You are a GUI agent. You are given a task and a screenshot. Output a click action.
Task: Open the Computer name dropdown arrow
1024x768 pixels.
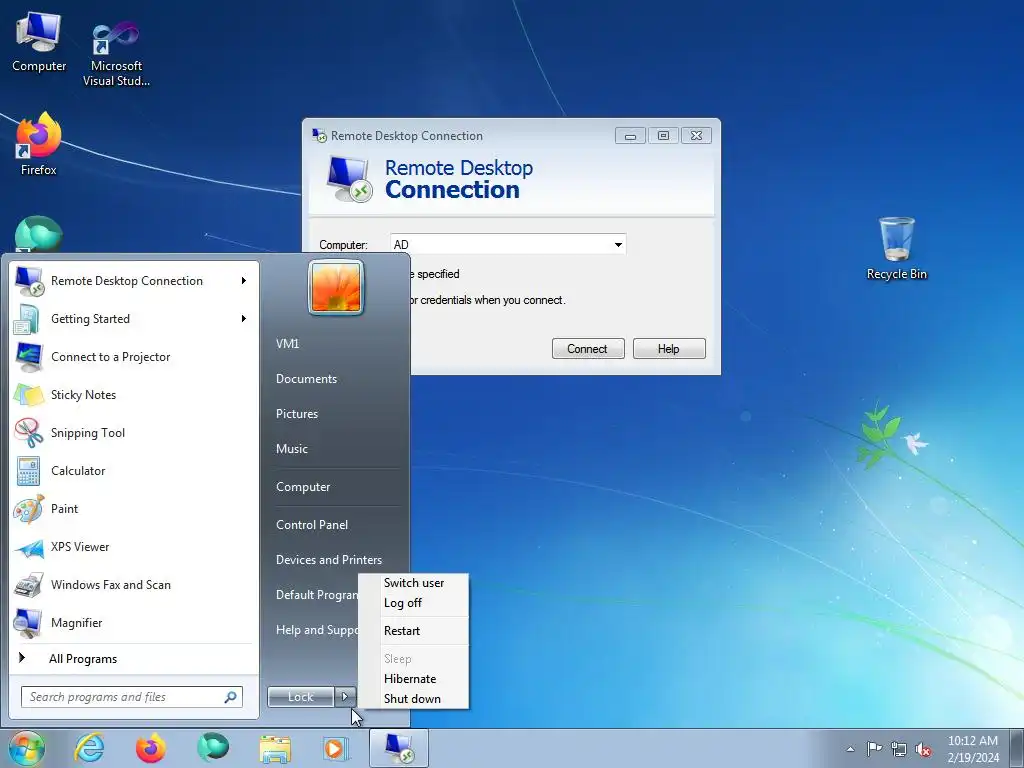pyautogui.click(x=618, y=245)
